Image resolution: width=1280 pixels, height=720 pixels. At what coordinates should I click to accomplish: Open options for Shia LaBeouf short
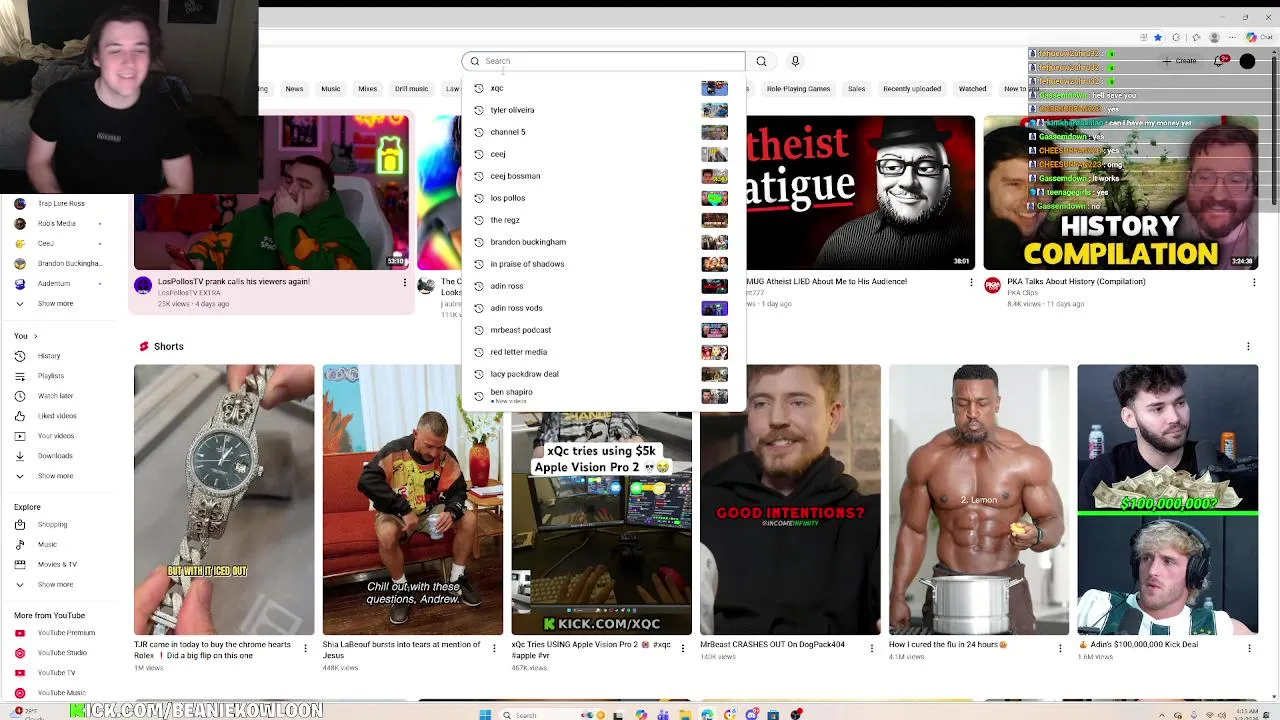(494, 648)
